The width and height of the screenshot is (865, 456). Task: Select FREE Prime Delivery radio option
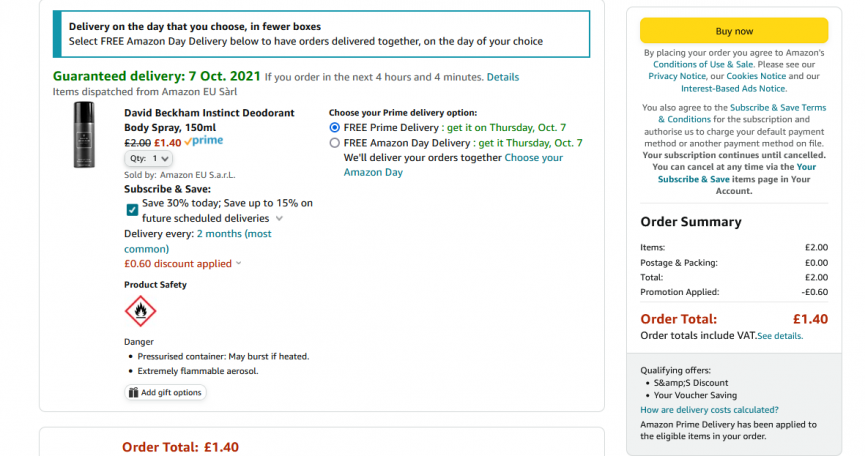click(334, 127)
